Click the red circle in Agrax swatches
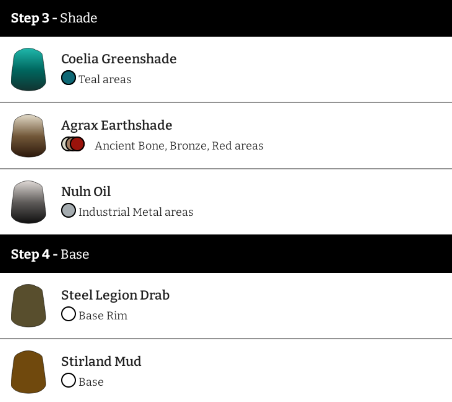This screenshot has height=402, width=452. pos(78,144)
